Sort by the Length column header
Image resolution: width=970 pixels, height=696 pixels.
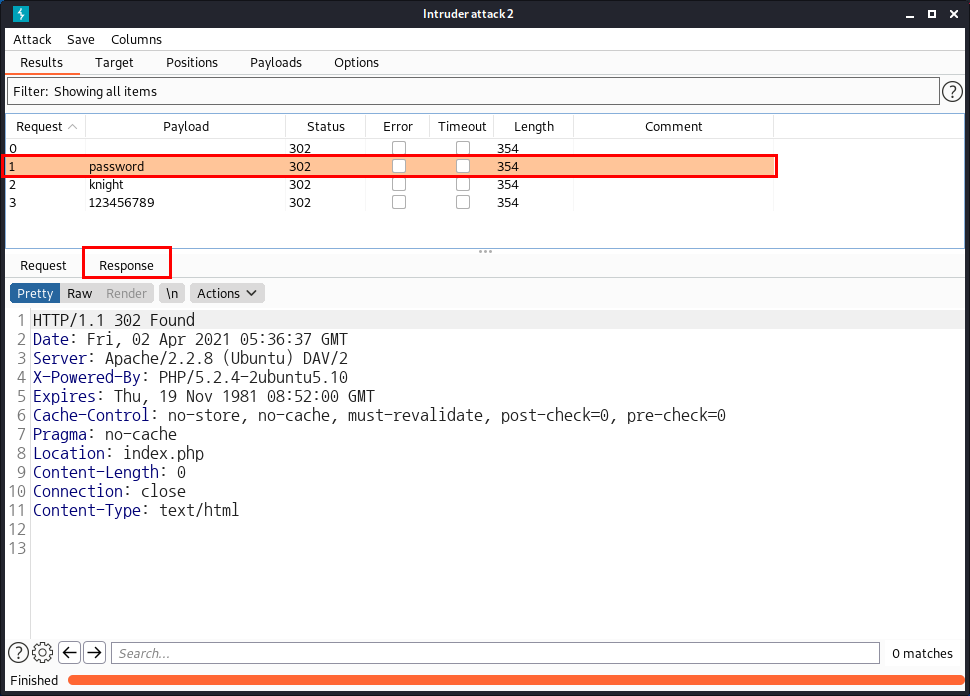point(534,126)
